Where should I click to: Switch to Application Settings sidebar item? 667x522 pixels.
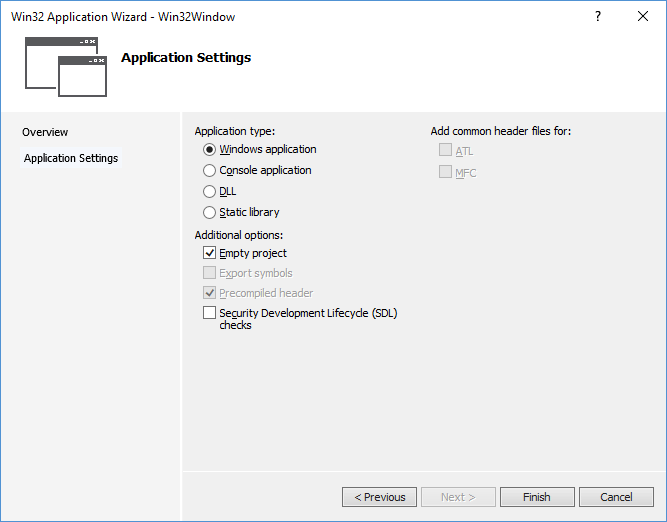pos(71,158)
